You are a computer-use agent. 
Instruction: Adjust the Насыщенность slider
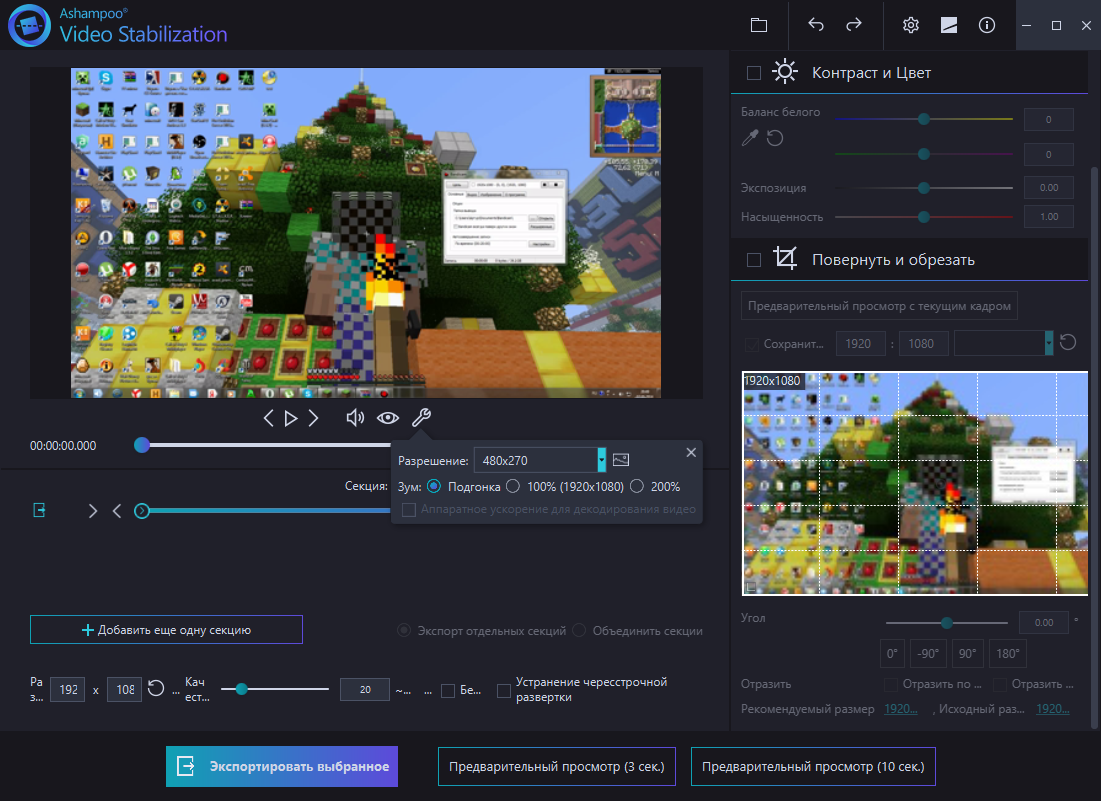coord(924,217)
